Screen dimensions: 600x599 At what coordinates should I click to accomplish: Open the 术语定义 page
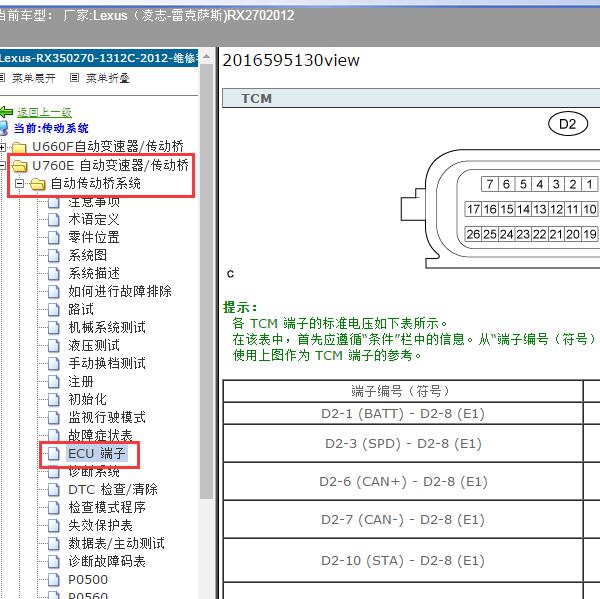click(x=94, y=219)
